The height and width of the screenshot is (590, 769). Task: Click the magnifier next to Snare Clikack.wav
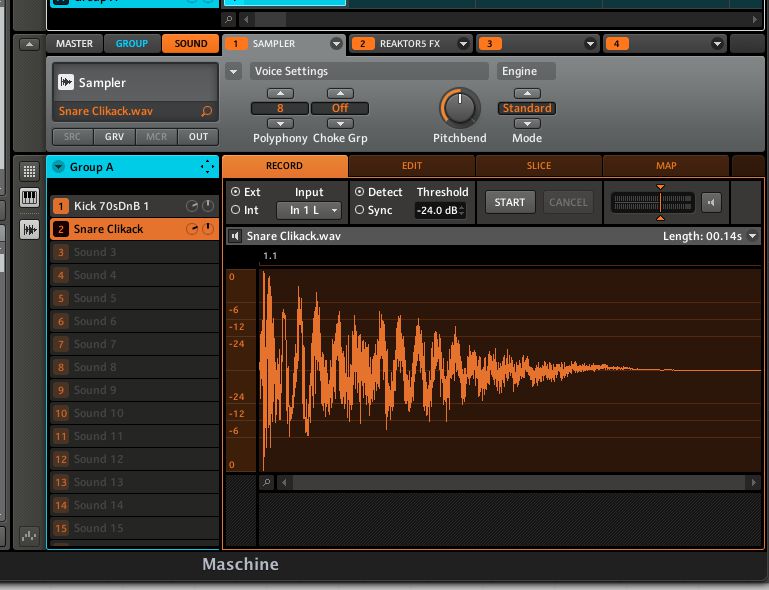coord(206,111)
